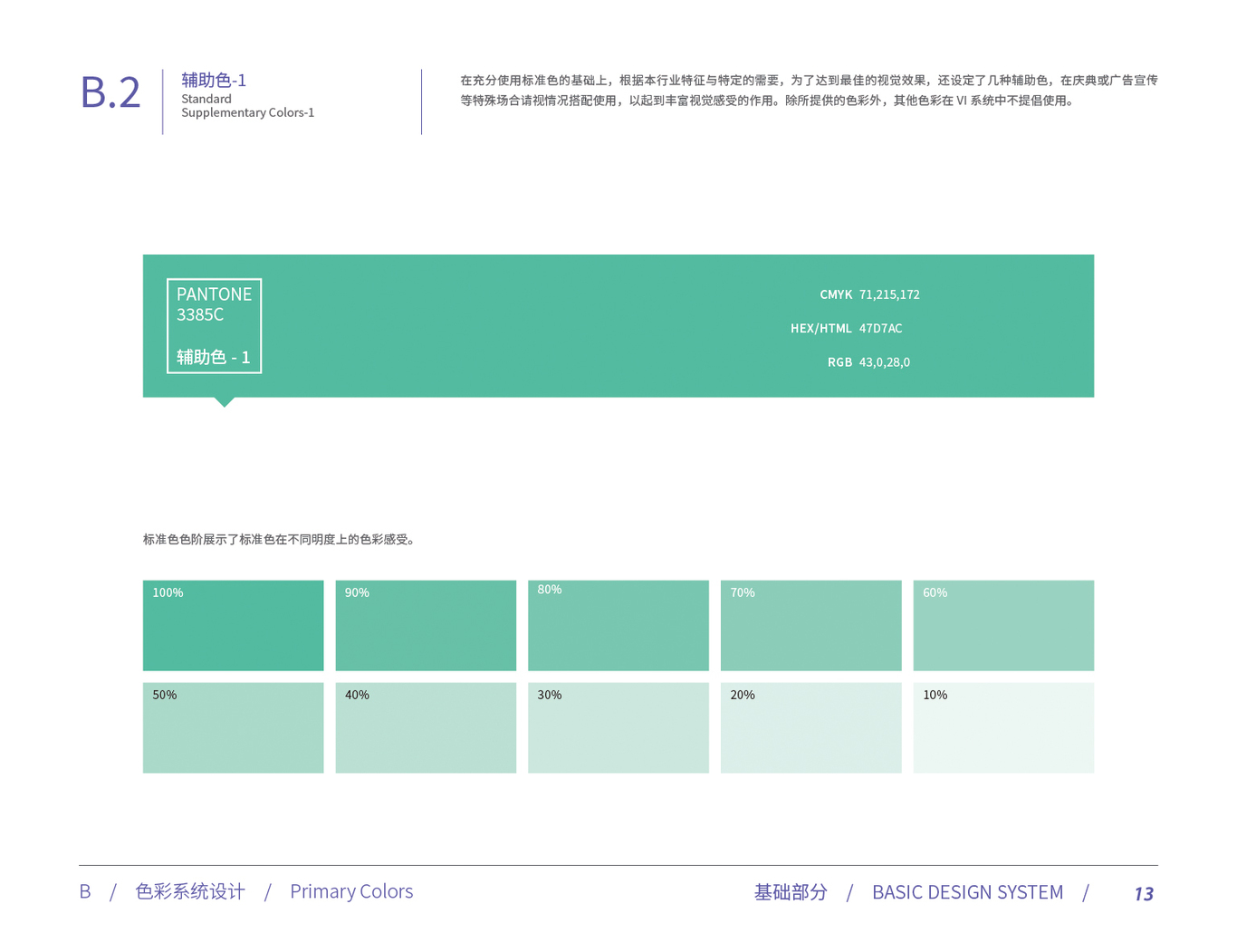
Task: Click page number 13
Action: 1144,894
